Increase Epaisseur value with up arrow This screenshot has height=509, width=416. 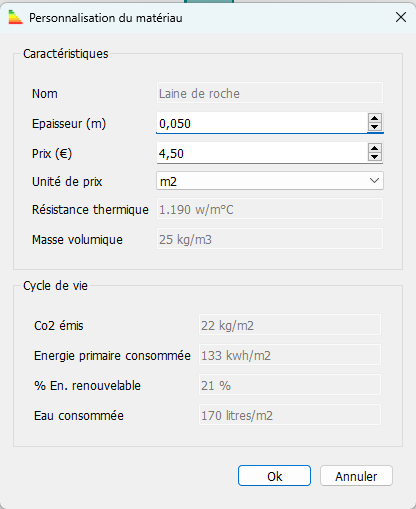(x=375, y=118)
